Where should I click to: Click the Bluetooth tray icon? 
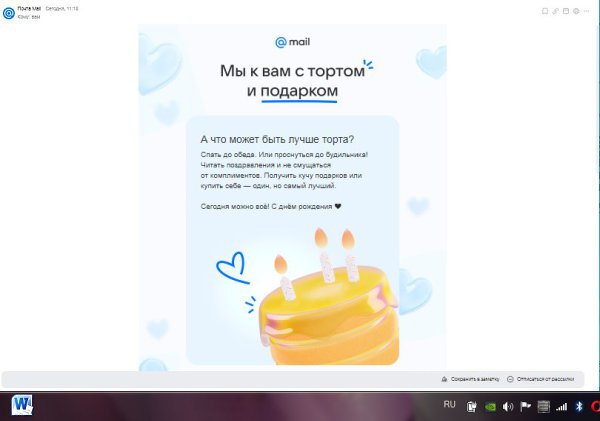pos(579,406)
